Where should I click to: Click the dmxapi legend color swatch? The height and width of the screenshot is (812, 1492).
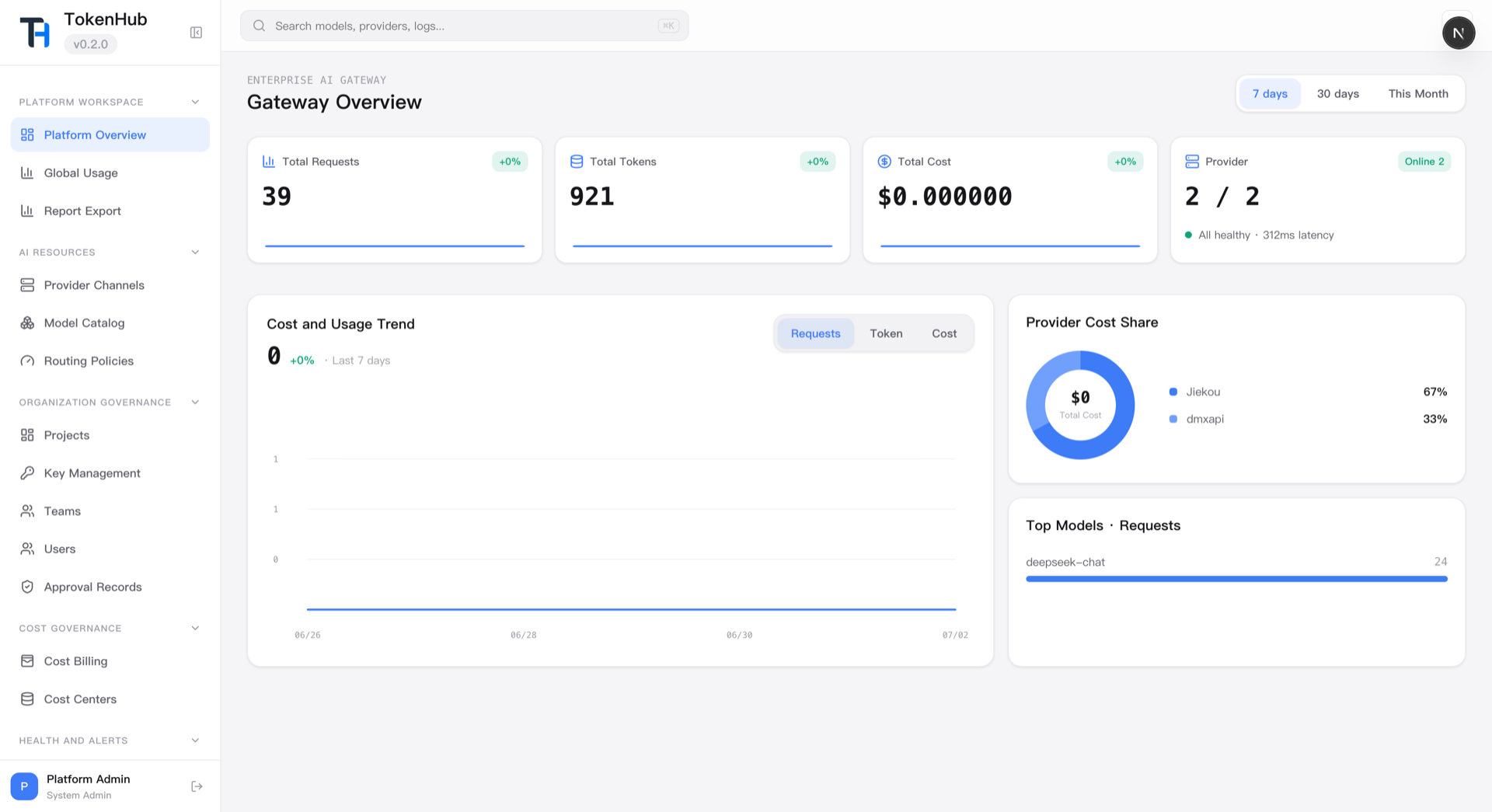tap(1173, 420)
